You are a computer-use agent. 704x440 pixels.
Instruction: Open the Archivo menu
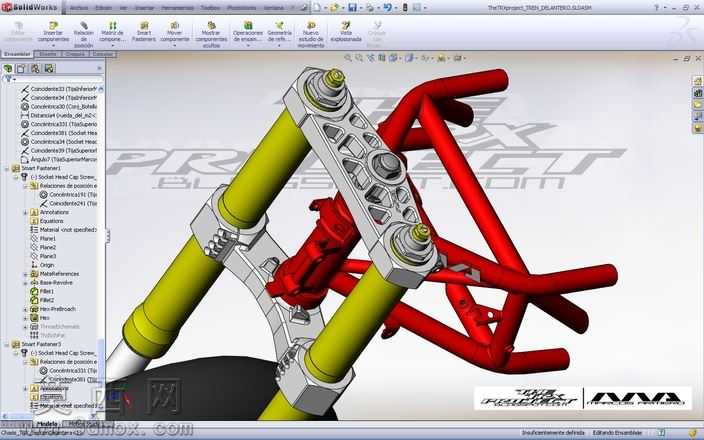click(x=79, y=8)
